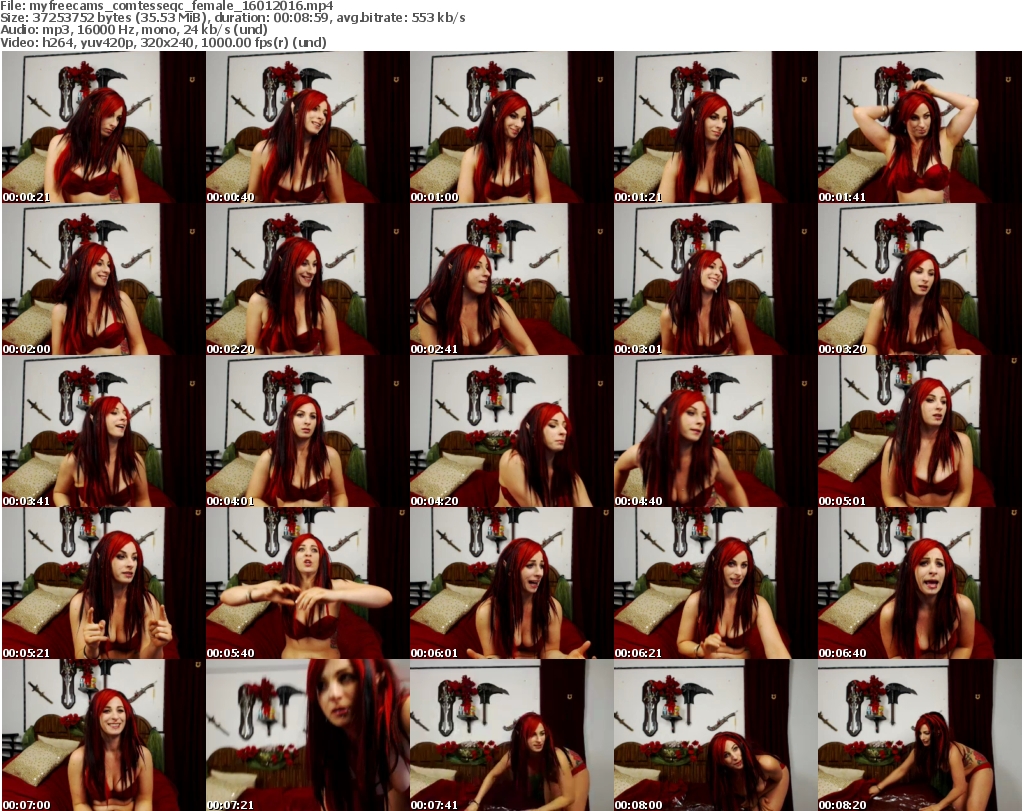1024x811 pixels.
Task: Select the frame at 00:02:41
Action: 511,279
